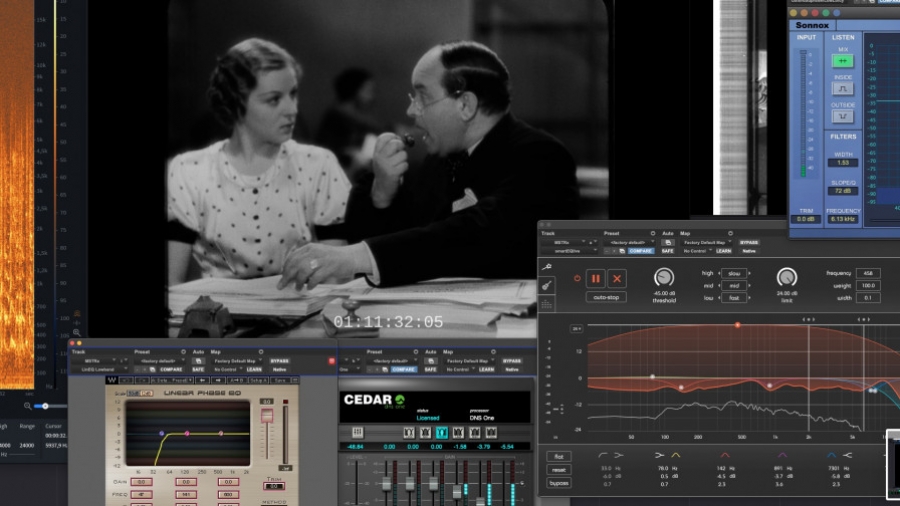900x506 pixels.
Task: Click the Waves W logo menu button
Action: point(112,380)
